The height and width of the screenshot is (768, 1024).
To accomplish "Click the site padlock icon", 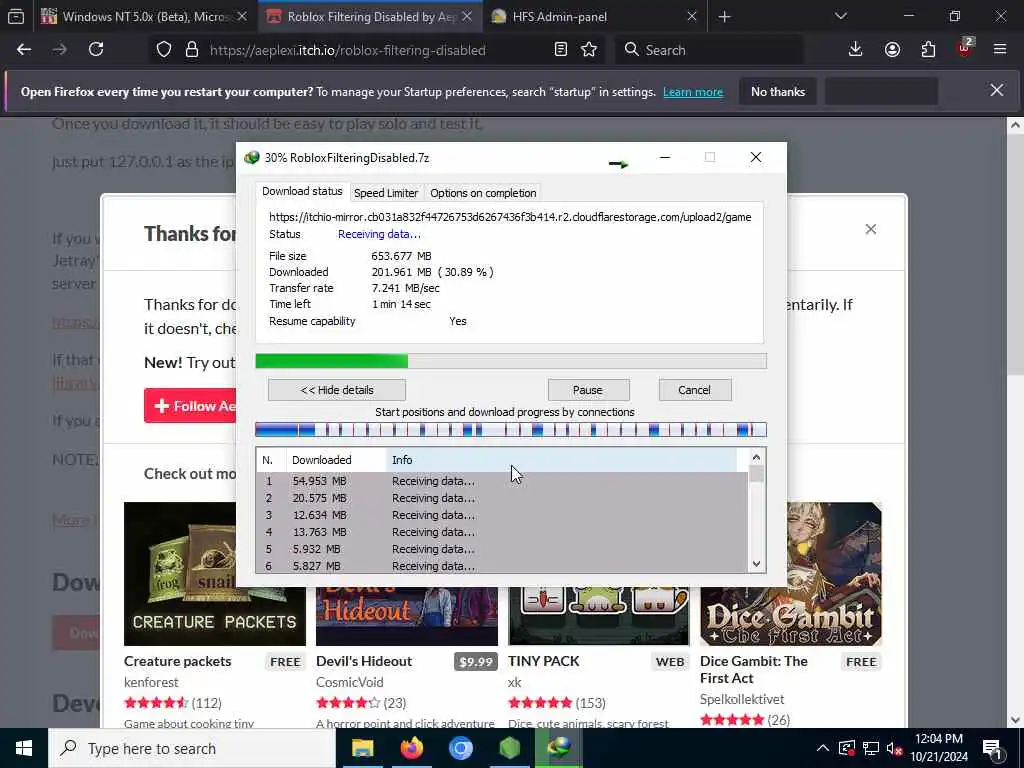I will 191,50.
